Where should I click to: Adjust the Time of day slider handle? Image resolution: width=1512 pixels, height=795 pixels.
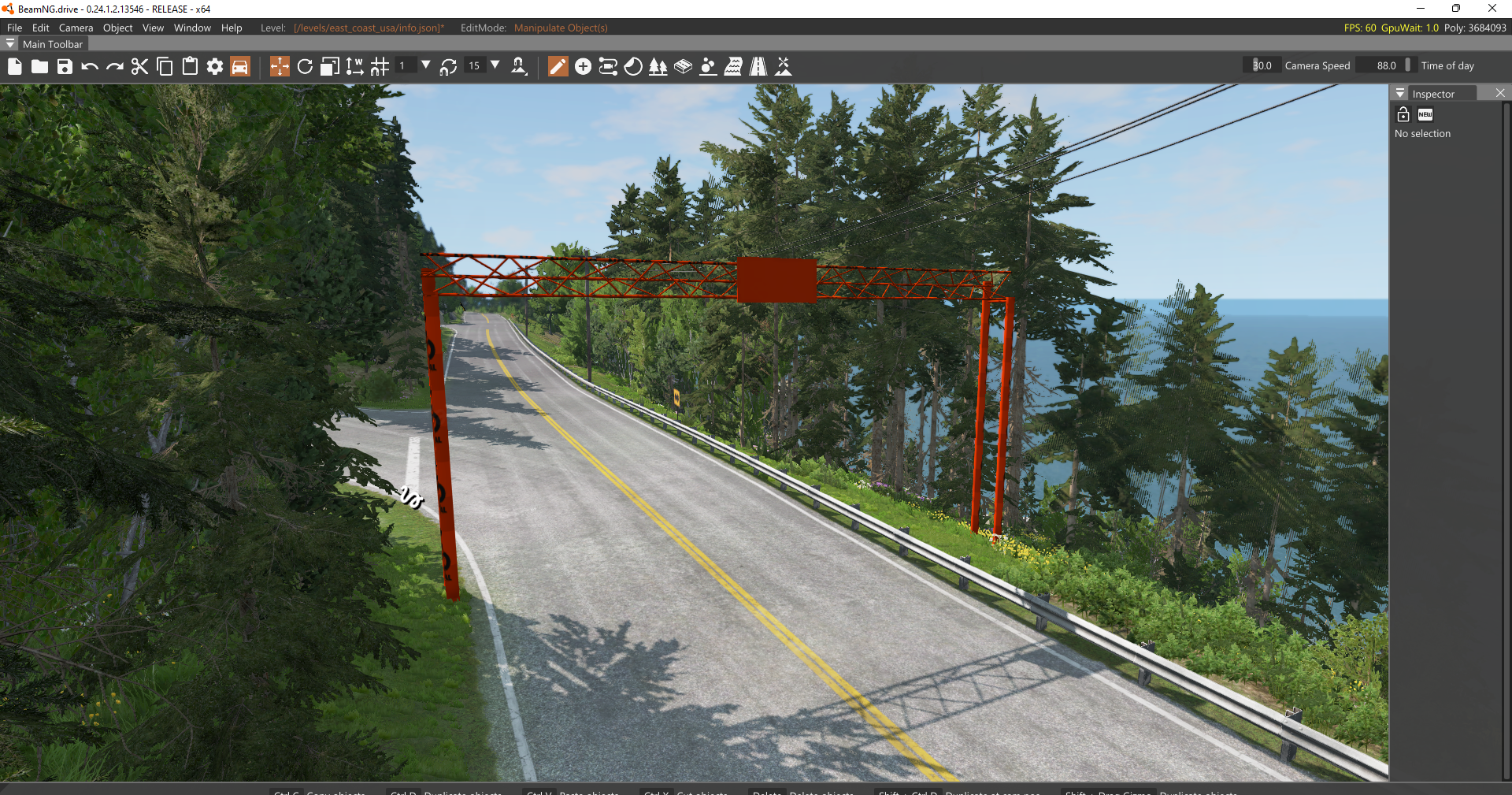(1408, 65)
